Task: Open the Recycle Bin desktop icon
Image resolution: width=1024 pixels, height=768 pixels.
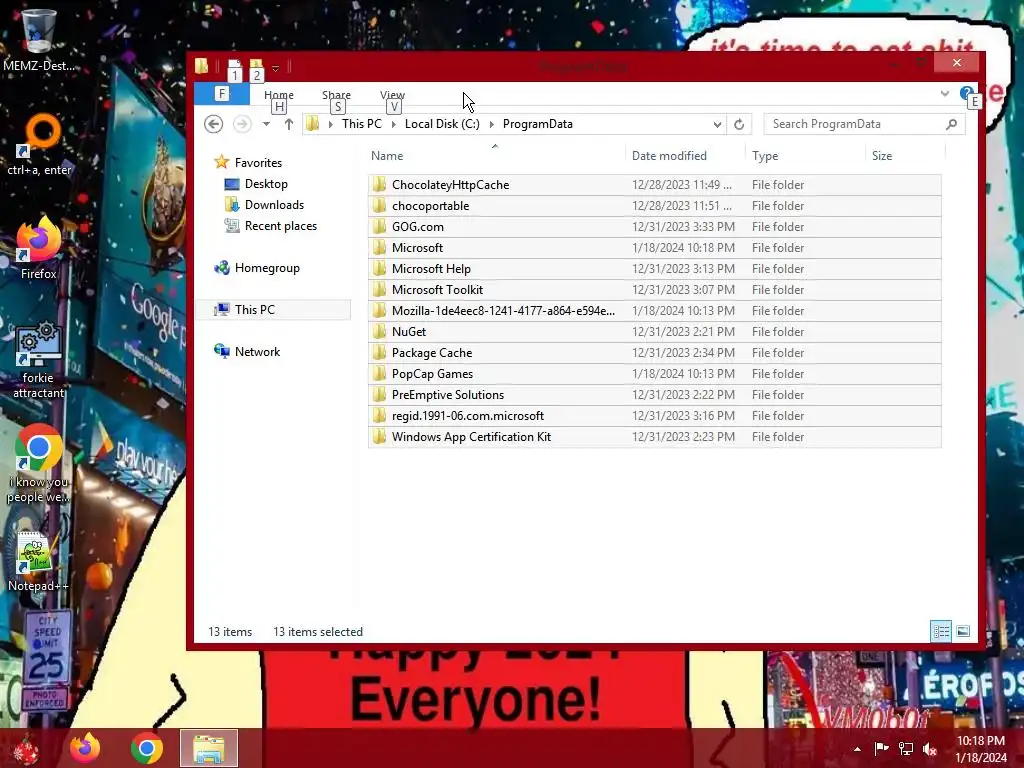Action: (x=39, y=40)
